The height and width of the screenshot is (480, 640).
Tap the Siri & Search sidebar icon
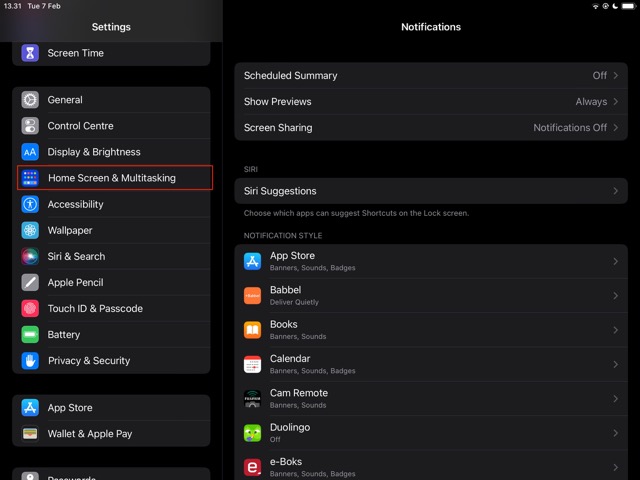coord(30,256)
